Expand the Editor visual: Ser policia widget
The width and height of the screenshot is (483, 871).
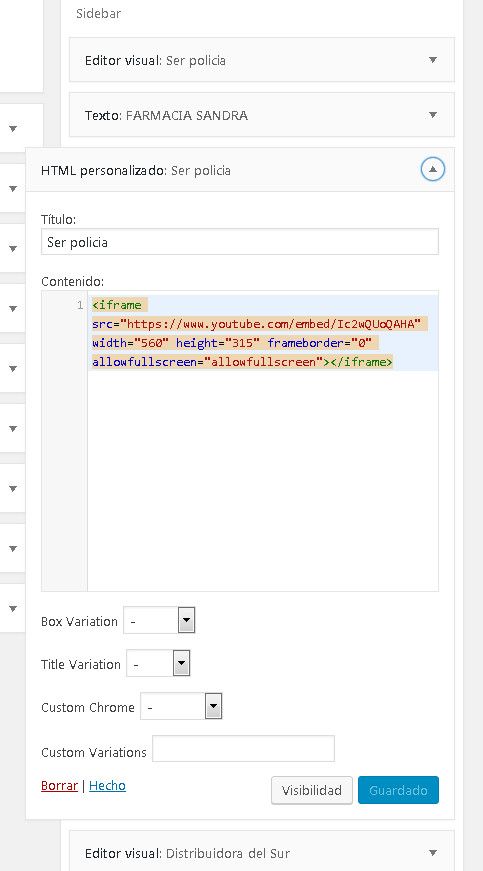433,60
